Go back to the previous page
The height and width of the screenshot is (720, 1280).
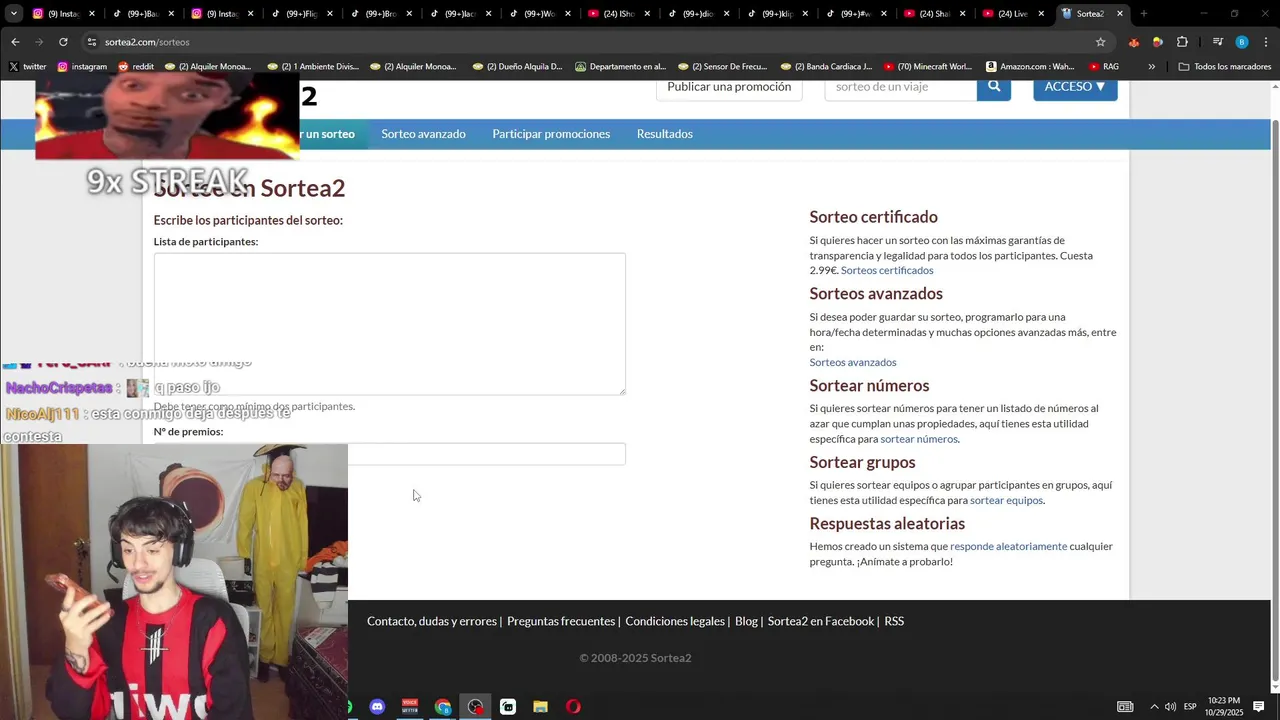tap(15, 42)
